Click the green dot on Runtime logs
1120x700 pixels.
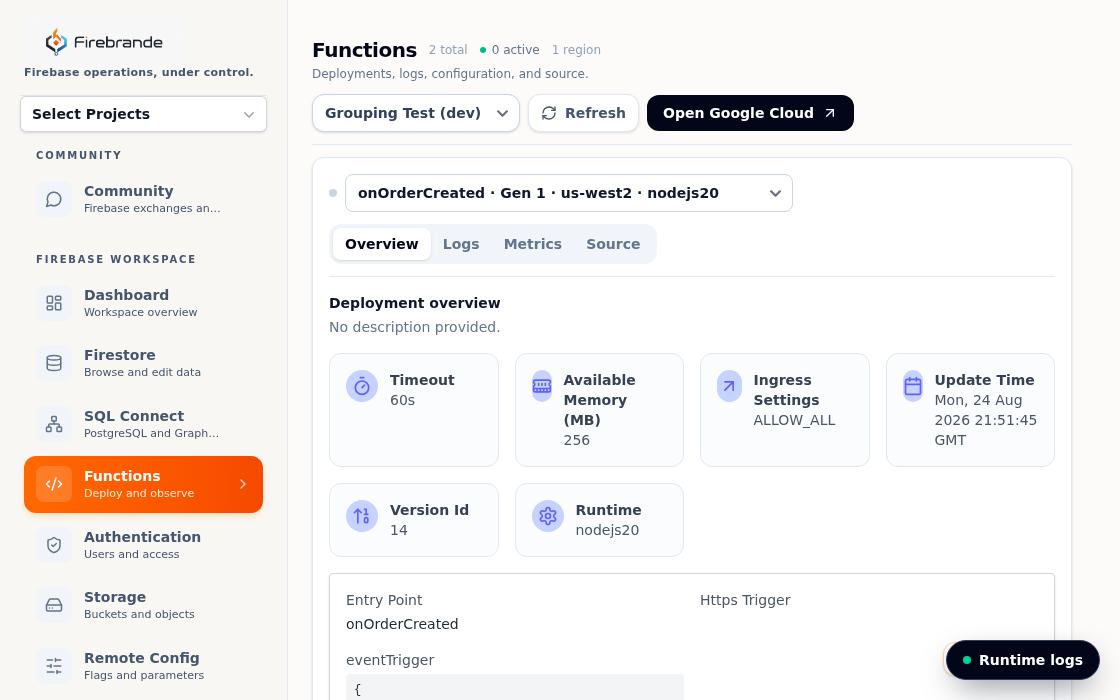click(x=966, y=660)
